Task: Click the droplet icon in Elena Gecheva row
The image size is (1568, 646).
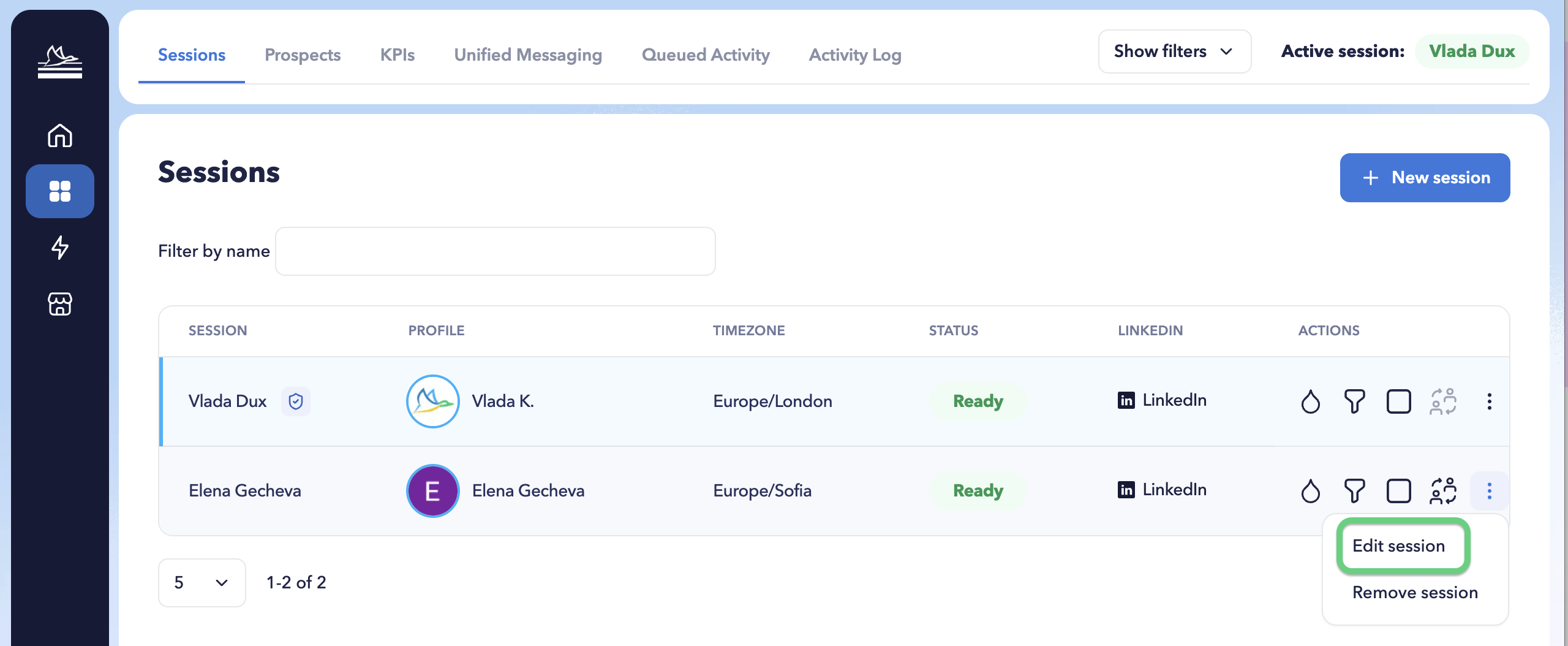Action: pyautogui.click(x=1310, y=491)
